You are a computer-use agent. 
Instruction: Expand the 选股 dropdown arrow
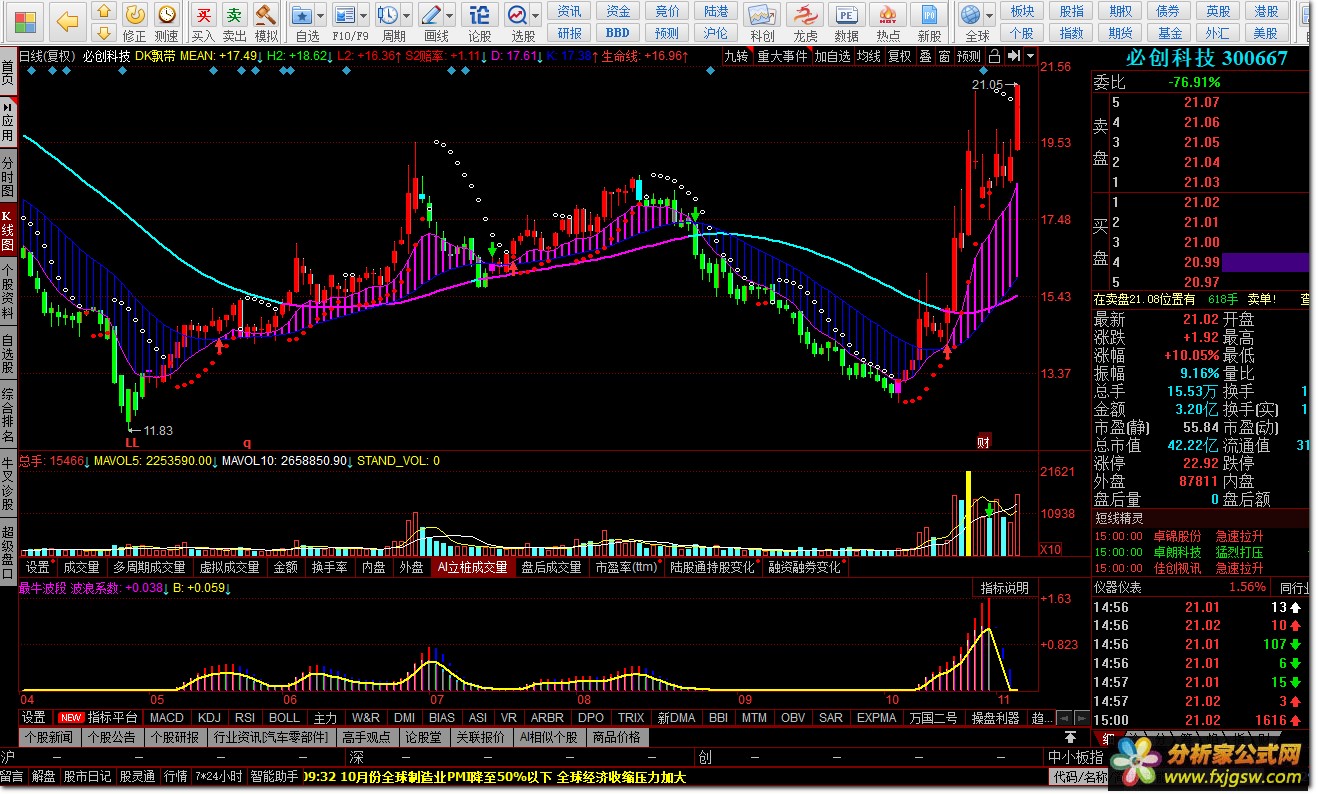tap(536, 16)
